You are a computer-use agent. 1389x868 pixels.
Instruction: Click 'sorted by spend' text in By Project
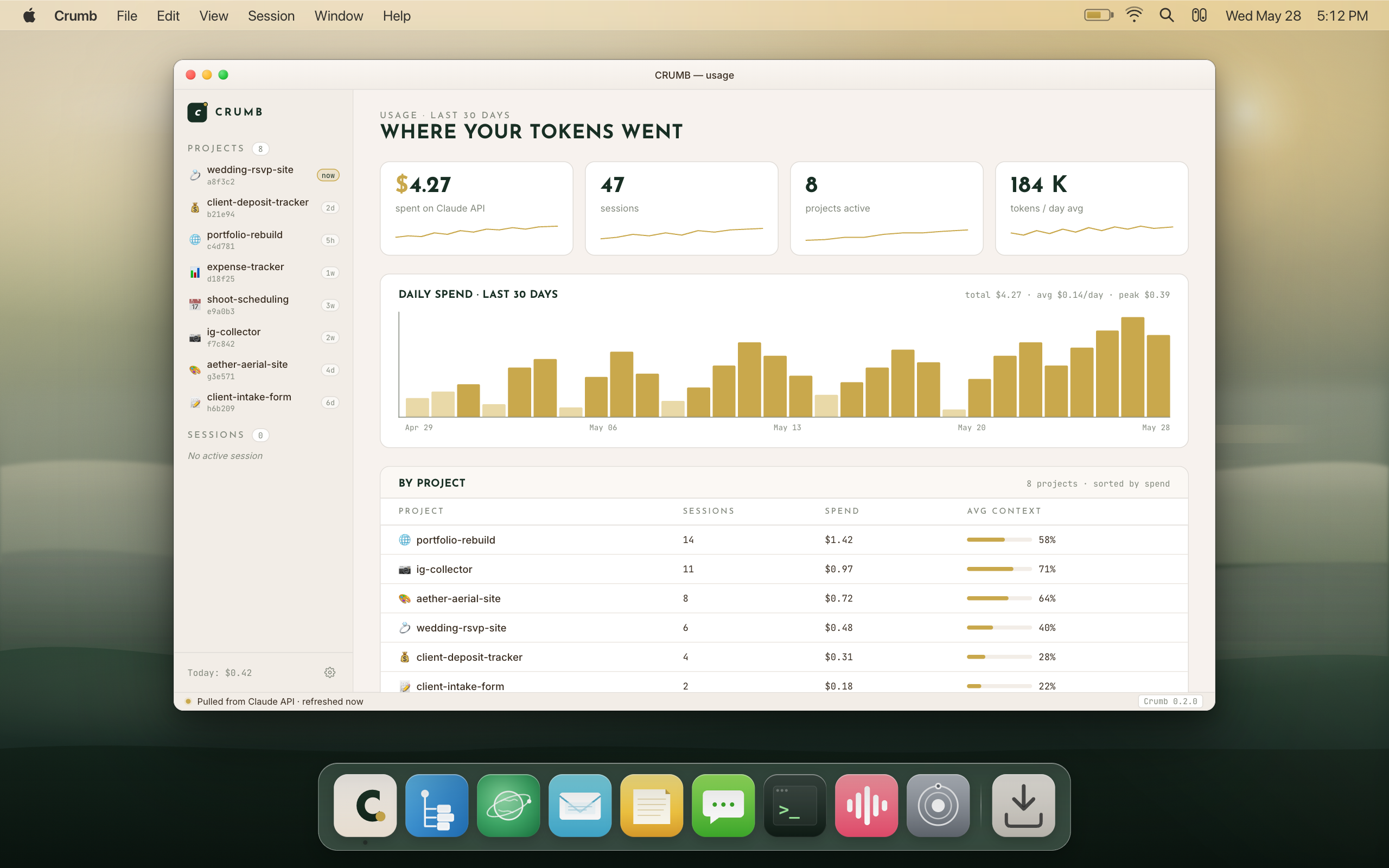pyautogui.click(x=1131, y=483)
